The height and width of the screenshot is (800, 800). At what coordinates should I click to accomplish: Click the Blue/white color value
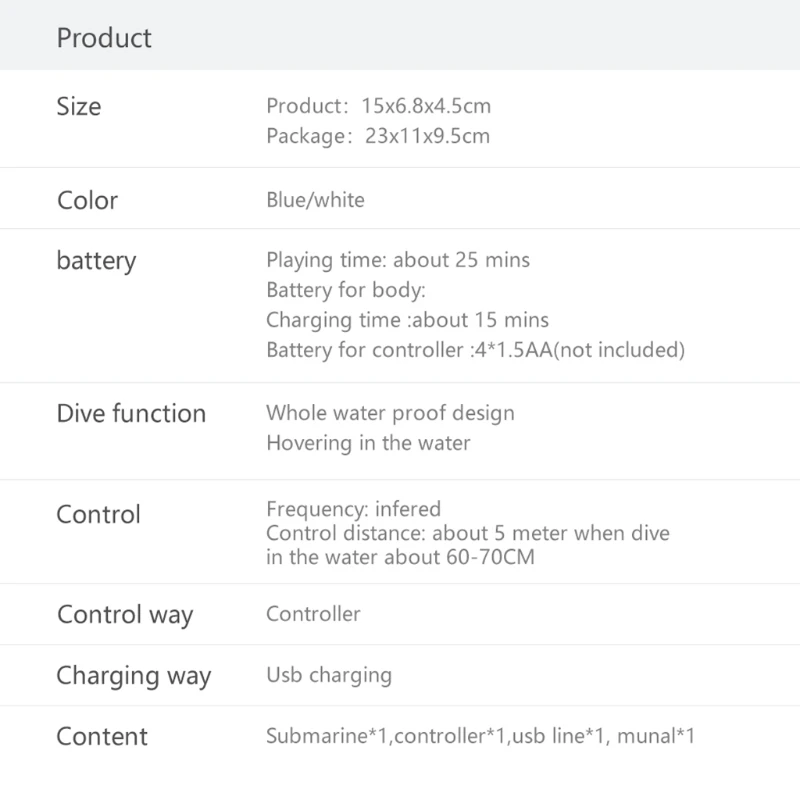click(315, 200)
